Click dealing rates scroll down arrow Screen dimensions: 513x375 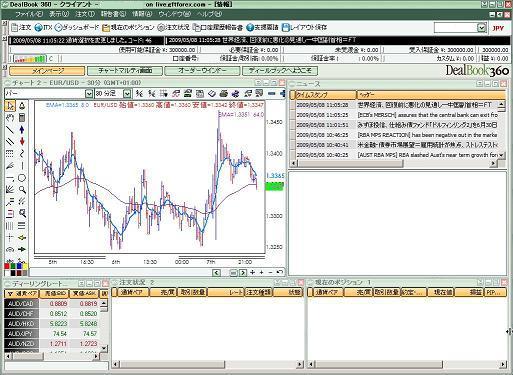(x=104, y=349)
